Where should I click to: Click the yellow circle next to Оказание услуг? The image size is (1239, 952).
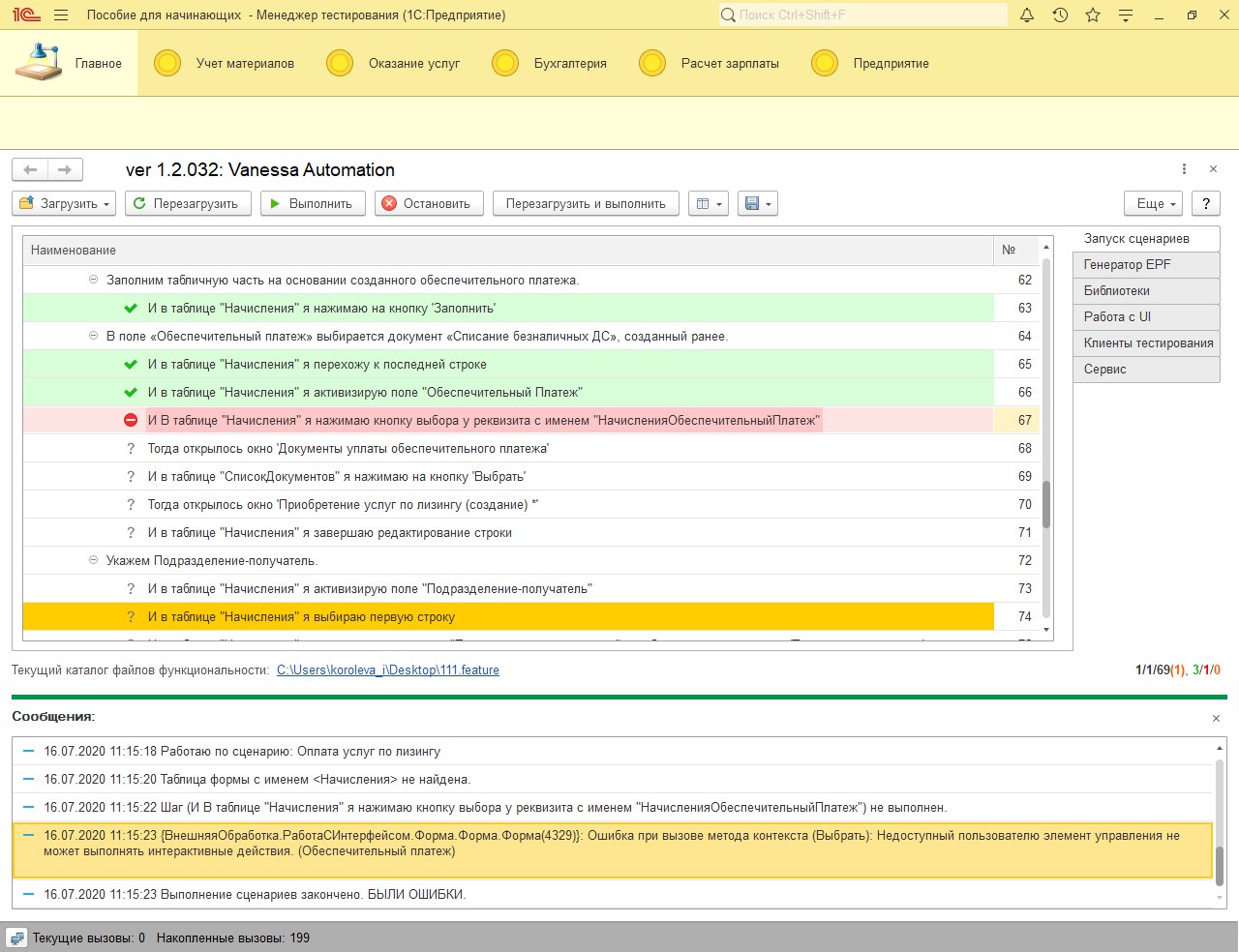pyautogui.click(x=340, y=63)
